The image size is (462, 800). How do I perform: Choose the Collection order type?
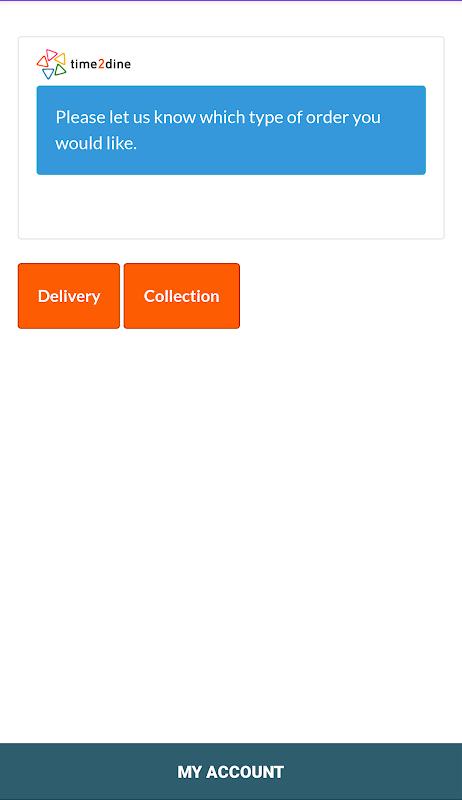coord(182,296)
